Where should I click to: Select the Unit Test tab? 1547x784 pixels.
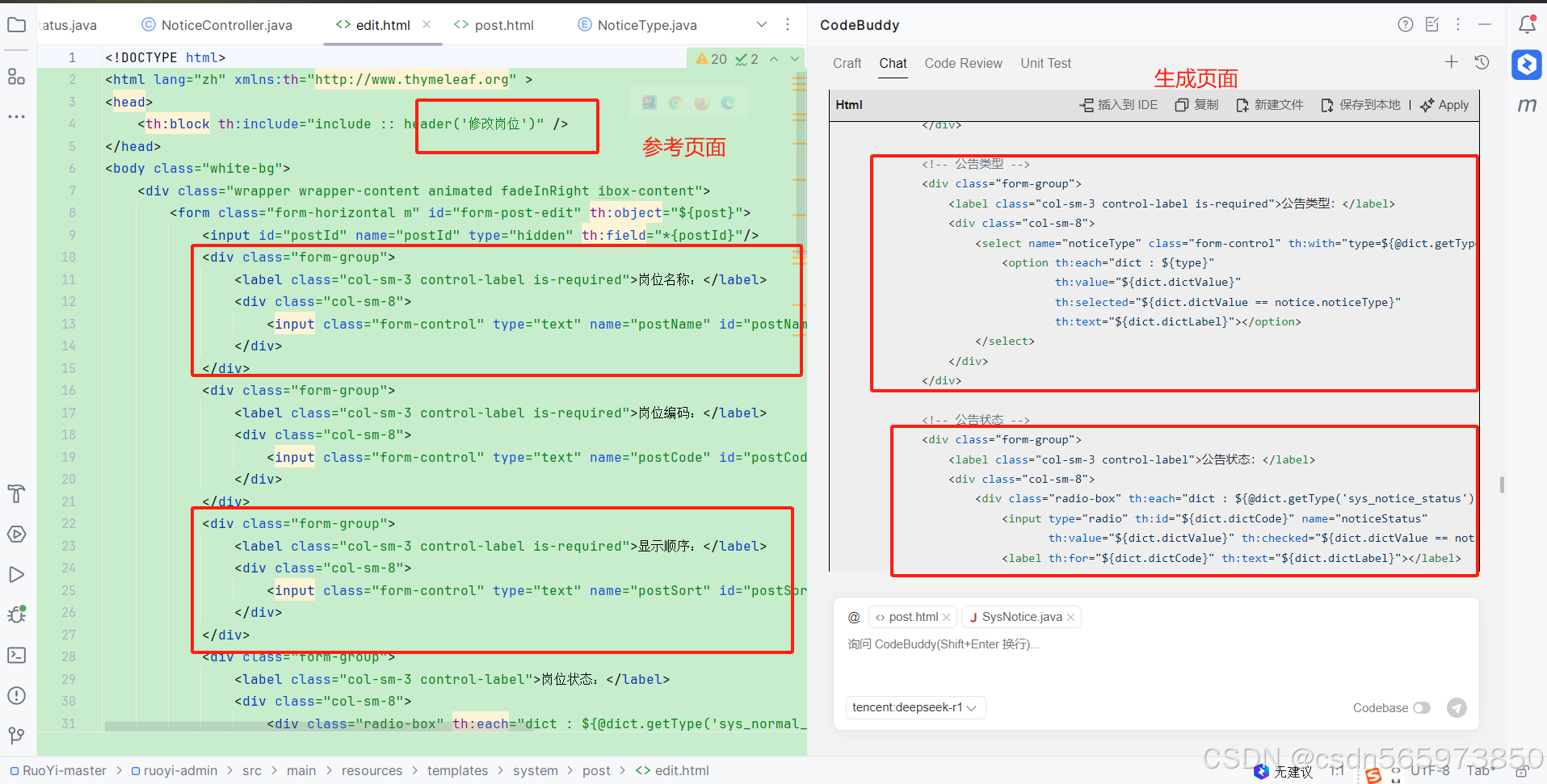[1045, 63]
